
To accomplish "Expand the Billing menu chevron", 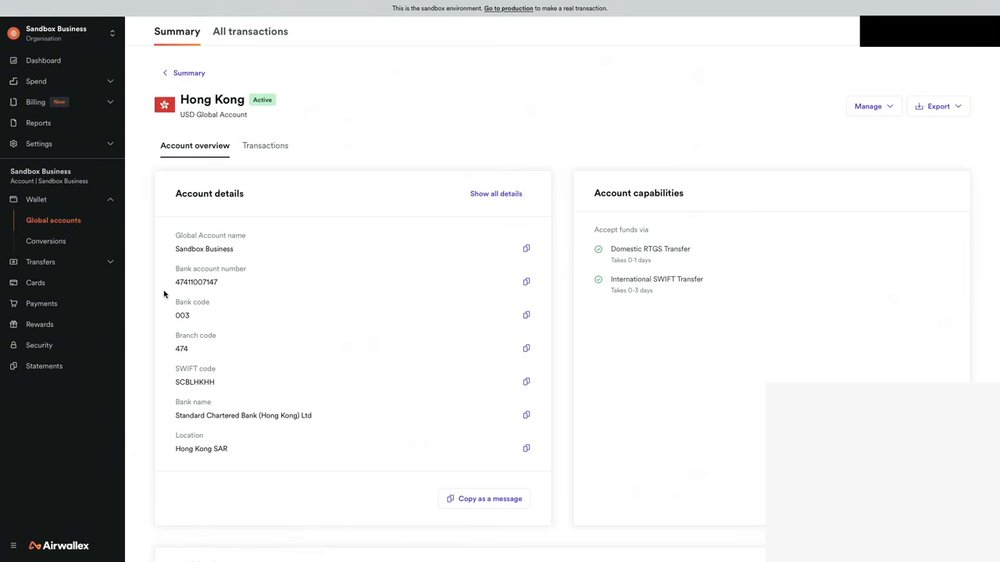I will 110,102.
